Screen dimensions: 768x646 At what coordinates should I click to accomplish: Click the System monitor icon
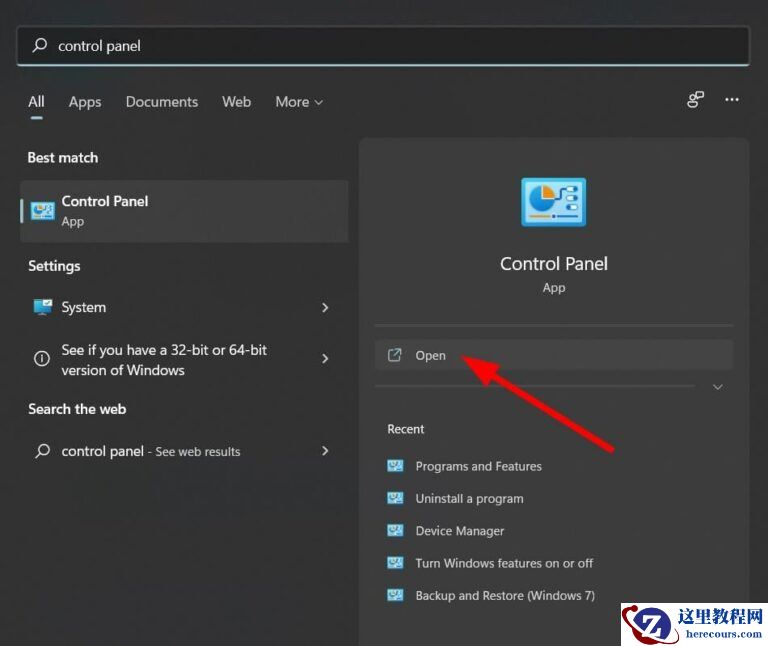coord(43,307)
